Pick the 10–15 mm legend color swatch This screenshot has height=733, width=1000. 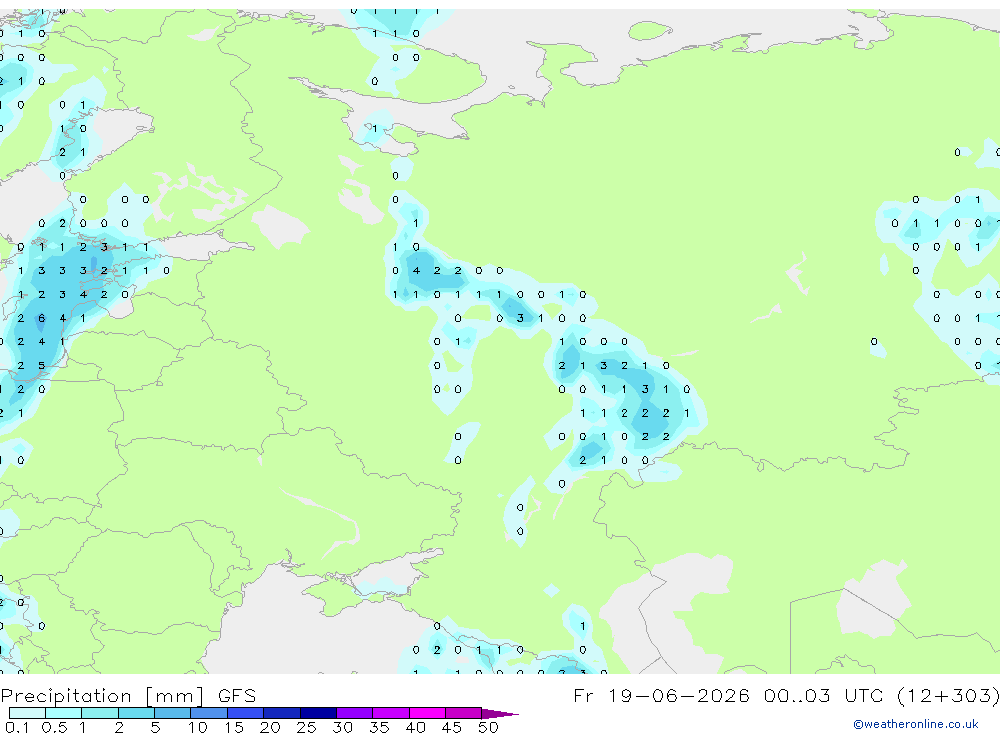click(x=209, y=713)
